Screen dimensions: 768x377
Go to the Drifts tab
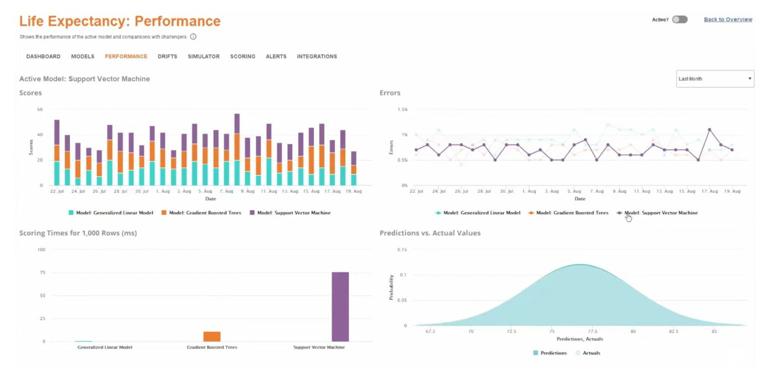tap(168, 57)
